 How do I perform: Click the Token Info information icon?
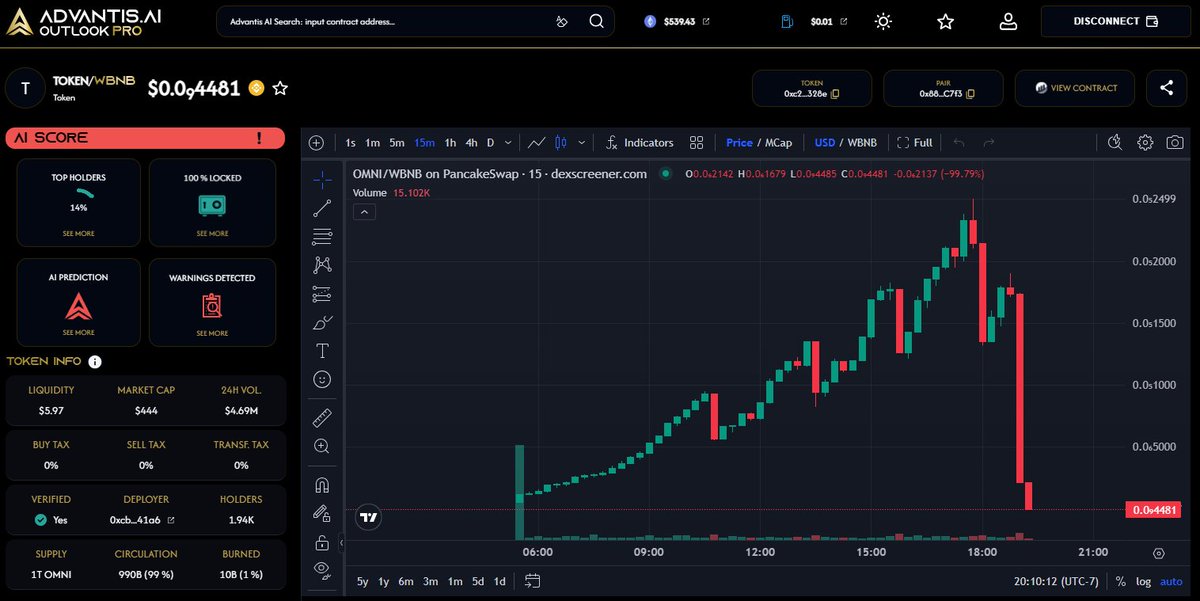(95, 362)
